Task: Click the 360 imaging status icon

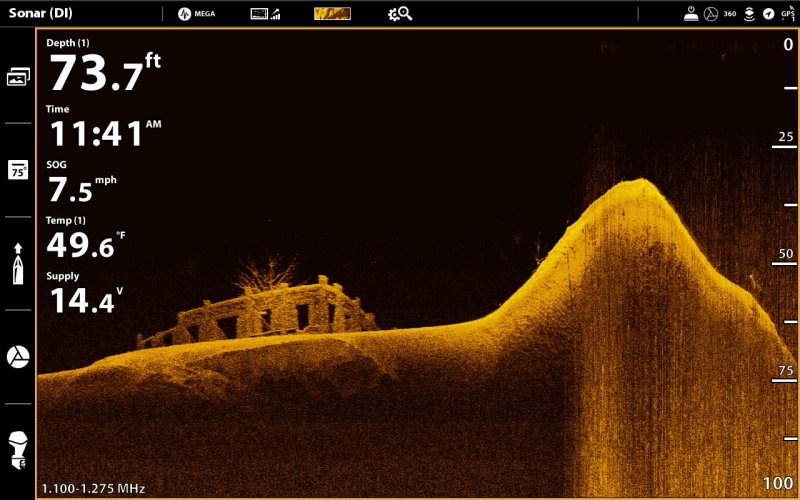Action: coord(730,14)
